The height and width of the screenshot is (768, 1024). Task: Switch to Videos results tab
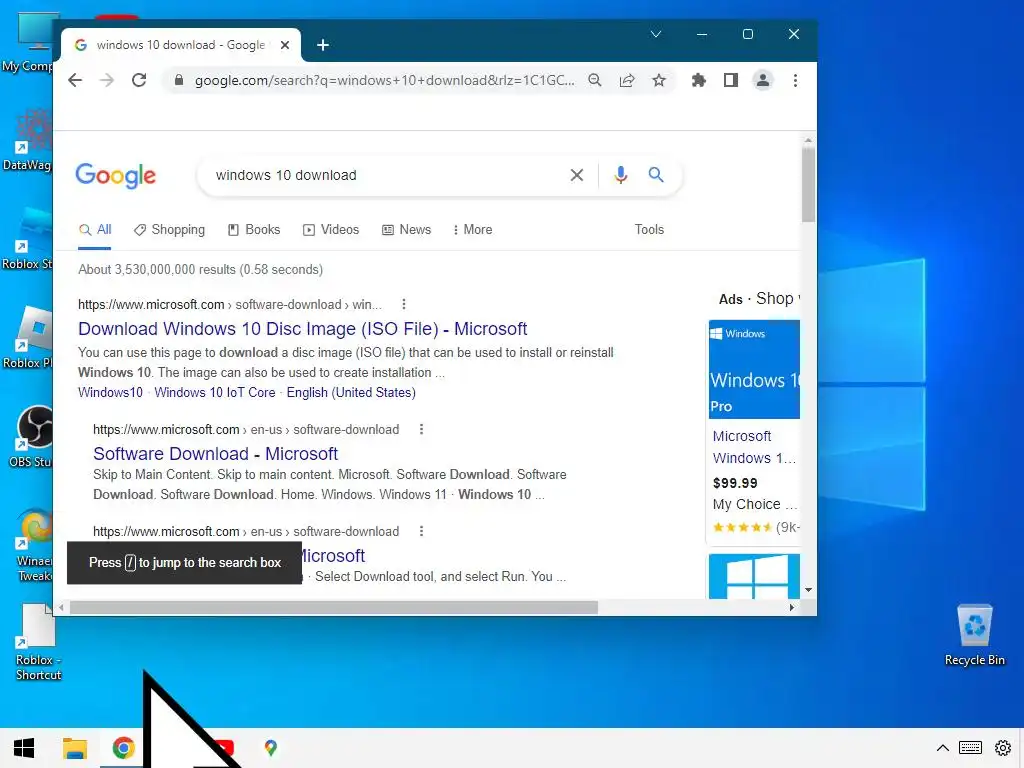[x=330, y=230]
